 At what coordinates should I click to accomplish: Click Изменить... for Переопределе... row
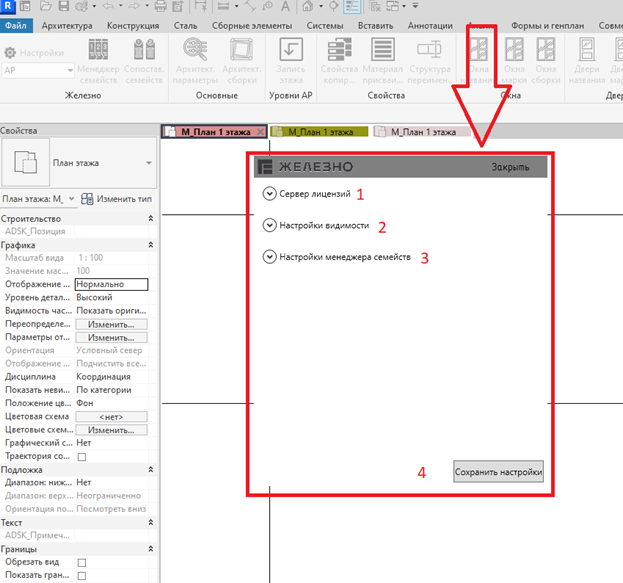pyautogui.click(x=111, y=324)
